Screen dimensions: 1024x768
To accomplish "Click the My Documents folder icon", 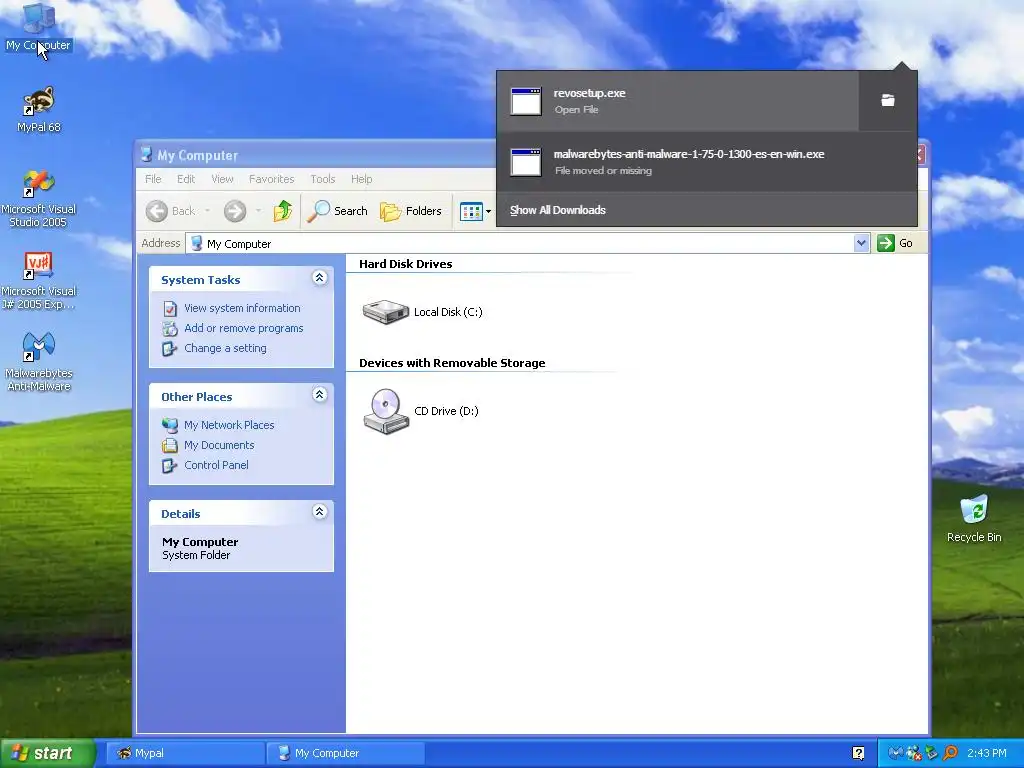I will tap(170, 445).
